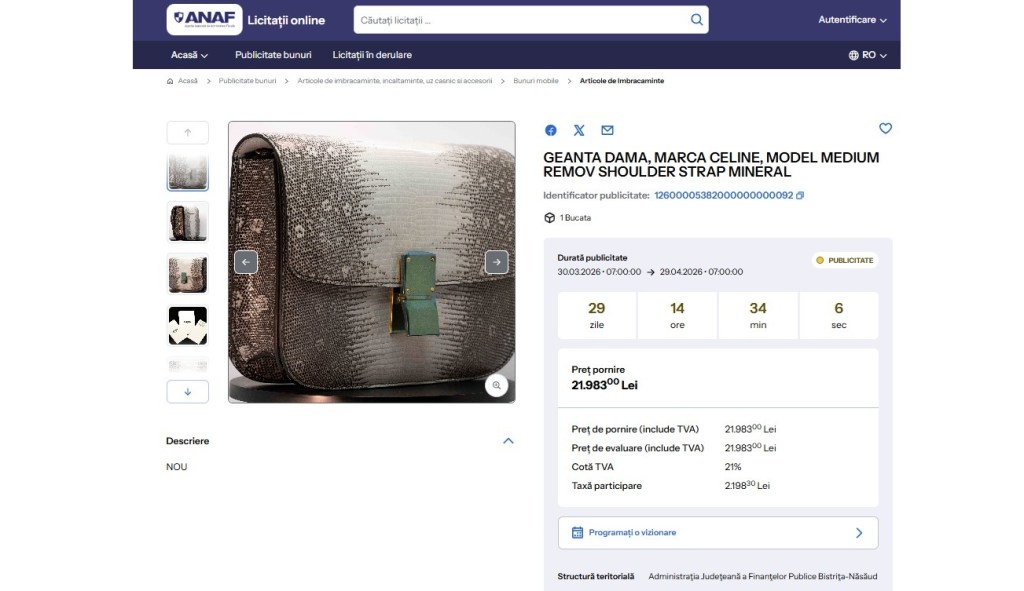Click Programați o vizionare button
The width and height of the screenshot is (1024, 591).
click(717, 533)
